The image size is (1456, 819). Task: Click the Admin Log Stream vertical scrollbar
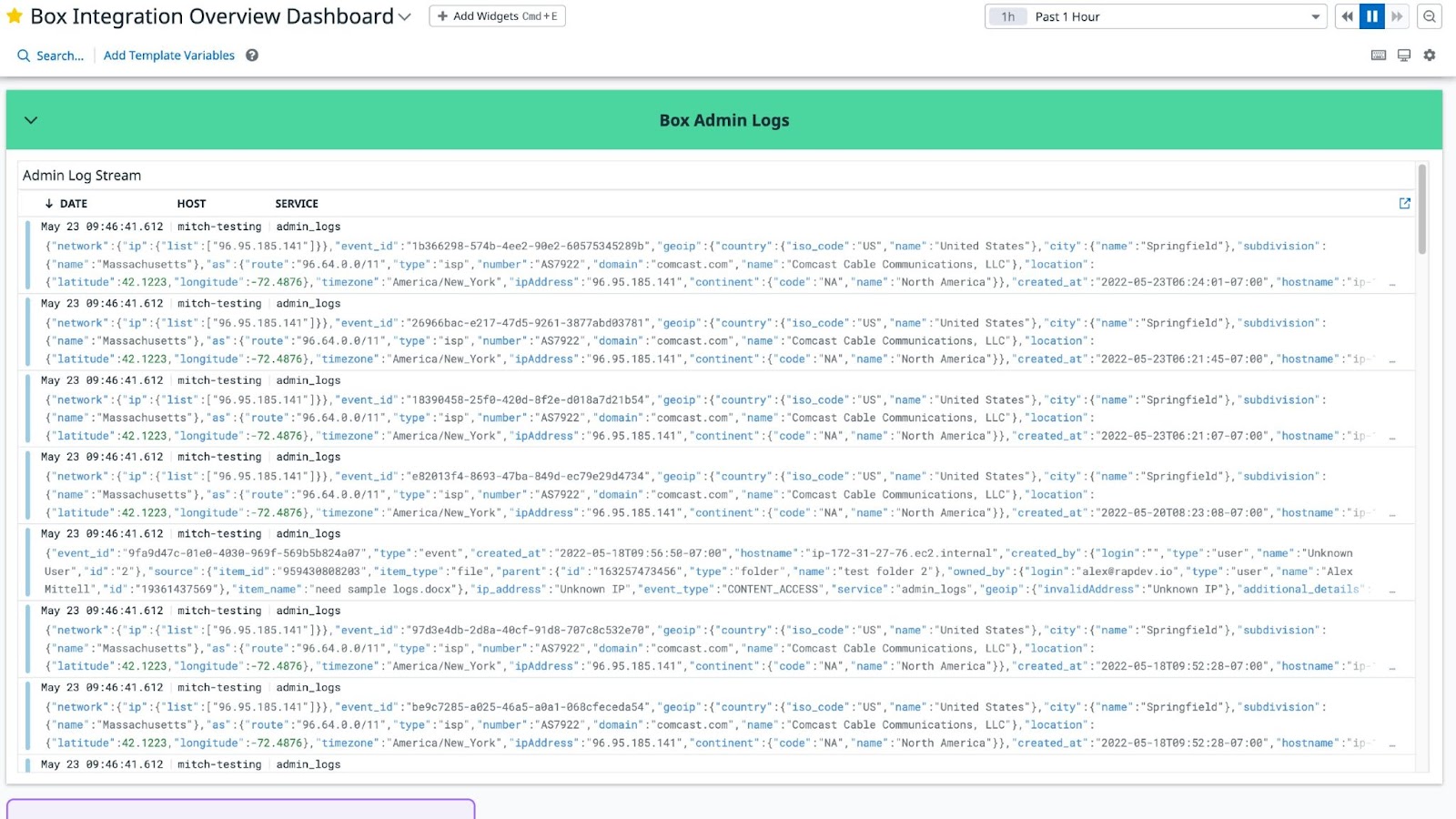pos(1422,209)
